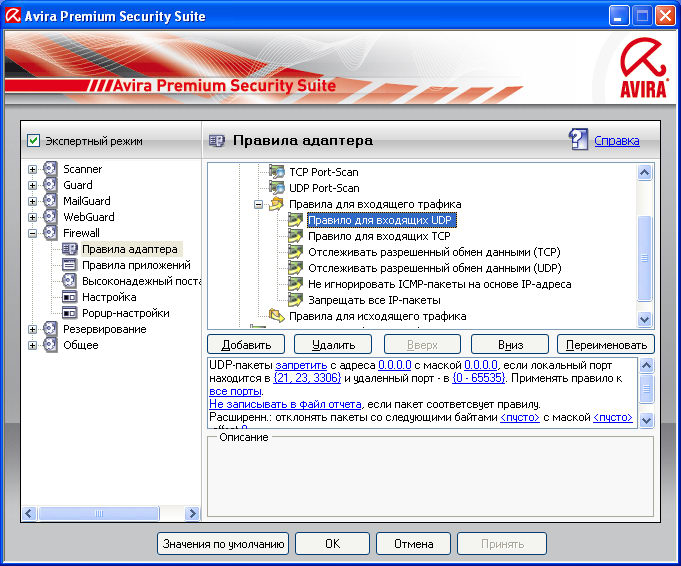The width and height of the screenshot is (681, 566).
Task: Open Правила приложений section
Action: click(136, 265)
